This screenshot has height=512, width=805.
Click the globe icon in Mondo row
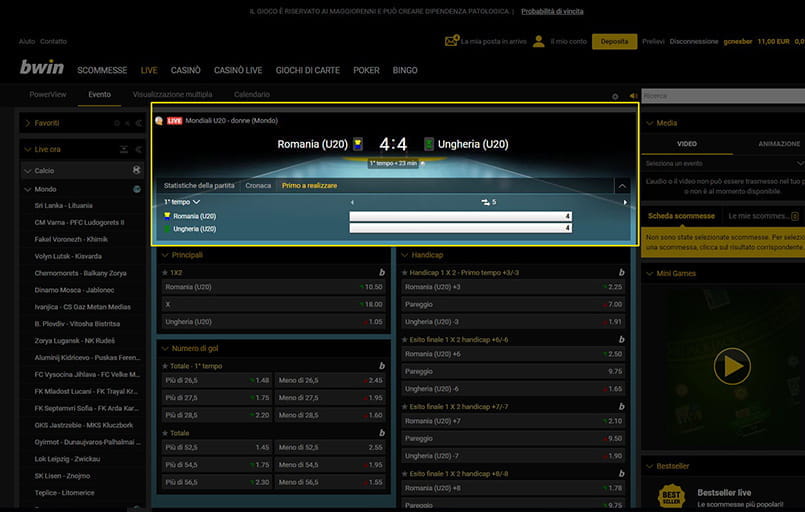point(137,189)
